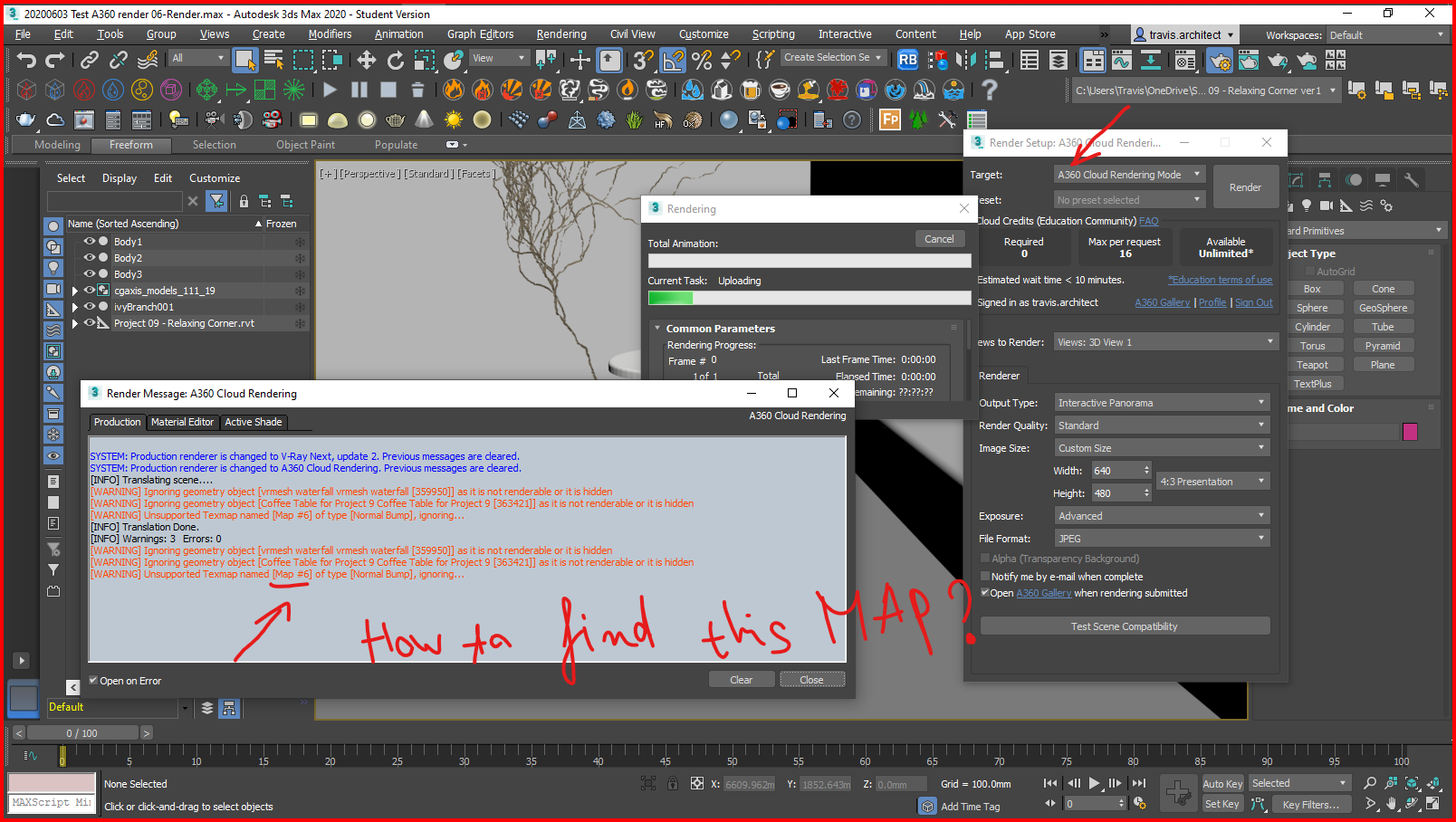Image resolution: width=1456 pixels, height=822 pixels.
Task: Select the Mirror tool icon
Action: (x=967, y=60)
